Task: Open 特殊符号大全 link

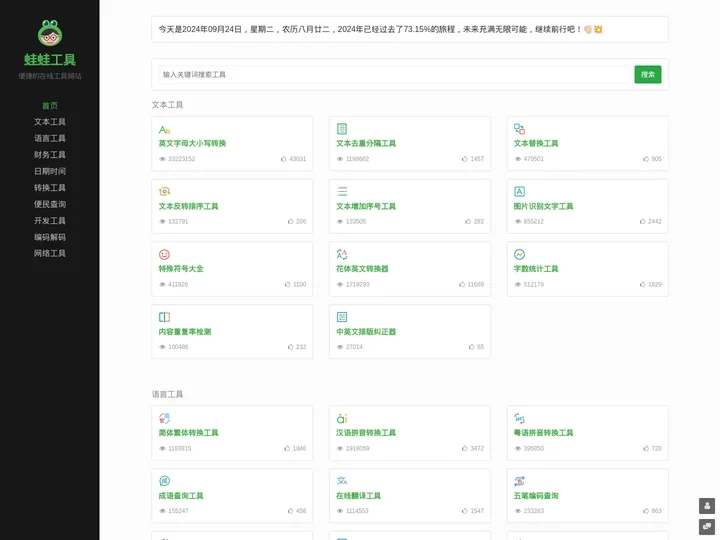Action: 181,269
